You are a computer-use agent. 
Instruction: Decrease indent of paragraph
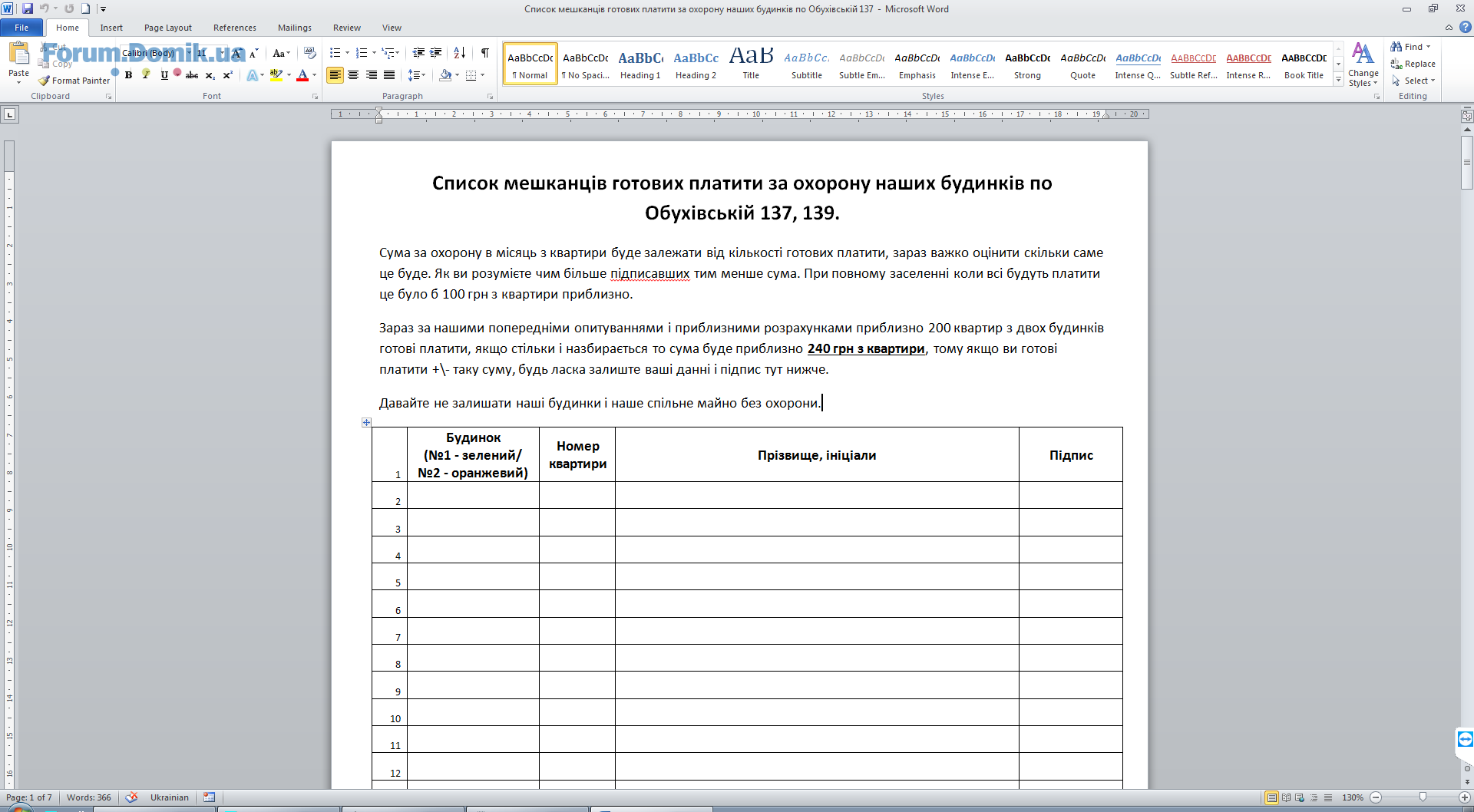[x=418, y=53]
